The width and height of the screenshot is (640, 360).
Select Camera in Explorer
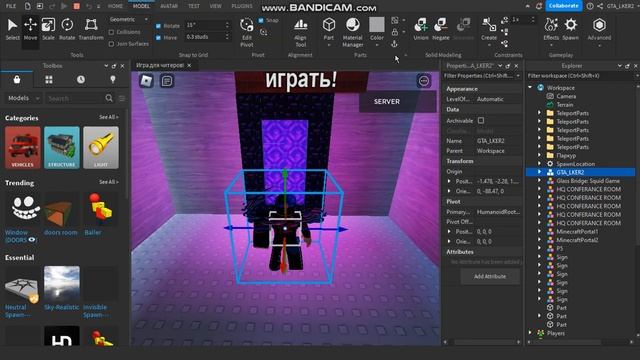click(566, 96)
